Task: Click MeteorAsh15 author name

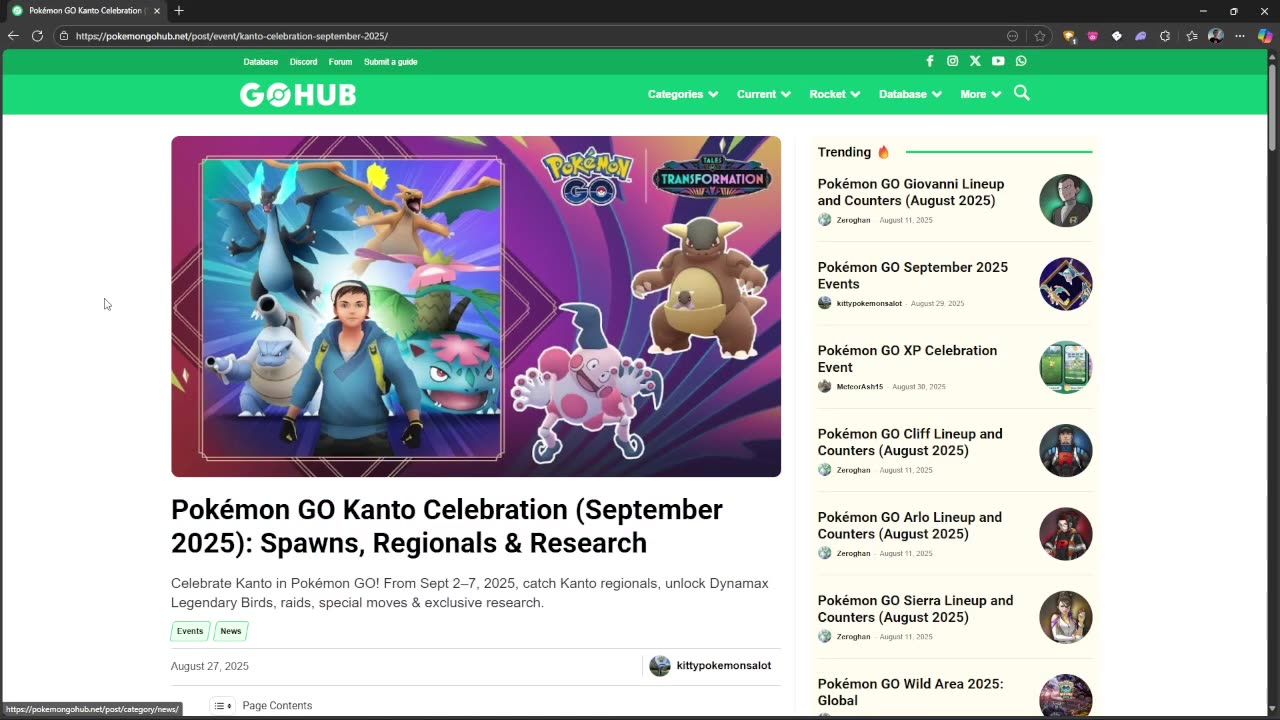Action: point(860,387)
